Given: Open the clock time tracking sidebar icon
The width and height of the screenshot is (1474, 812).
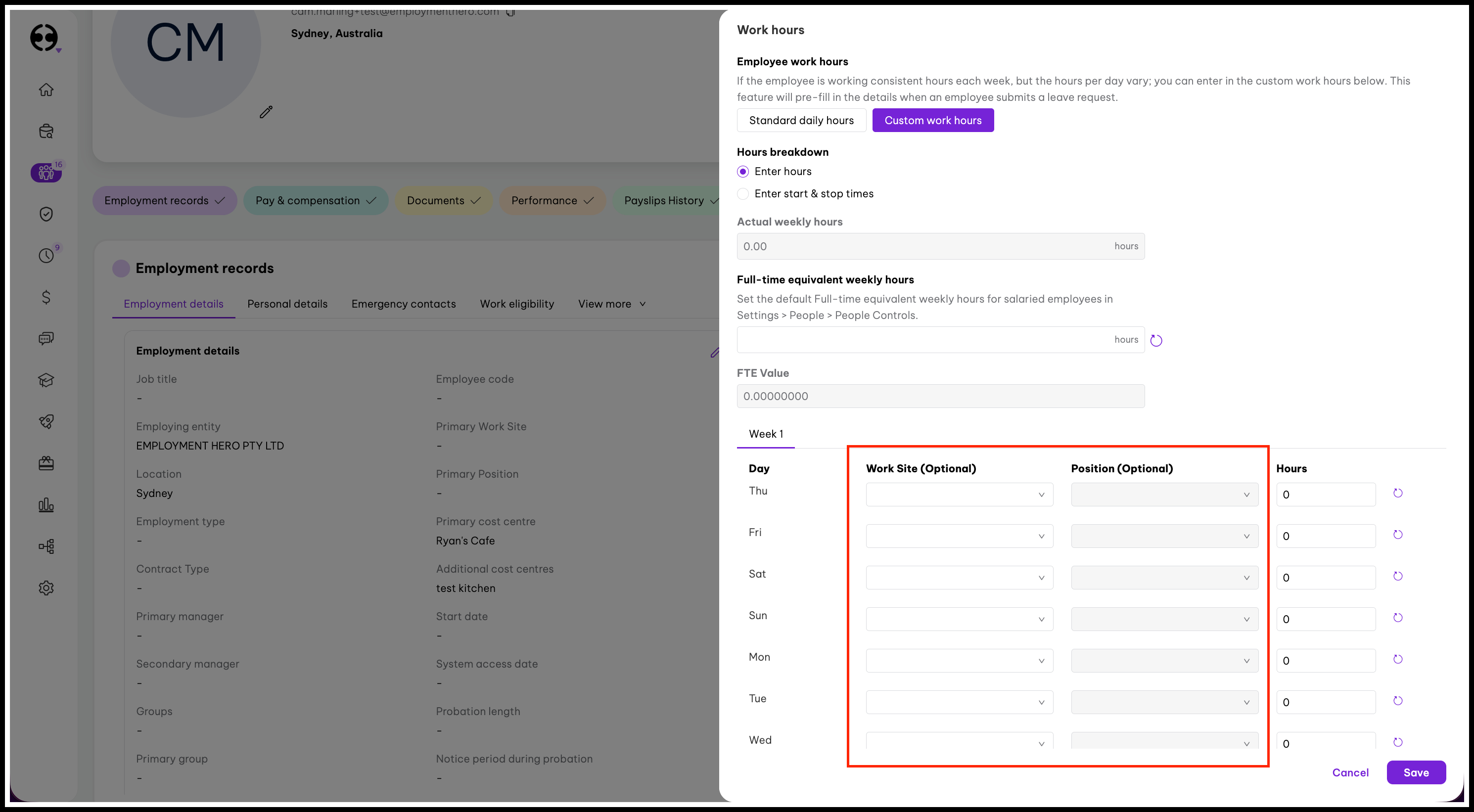Looking at the screenshot, I should pyautogui.click(x=46, y=255).
